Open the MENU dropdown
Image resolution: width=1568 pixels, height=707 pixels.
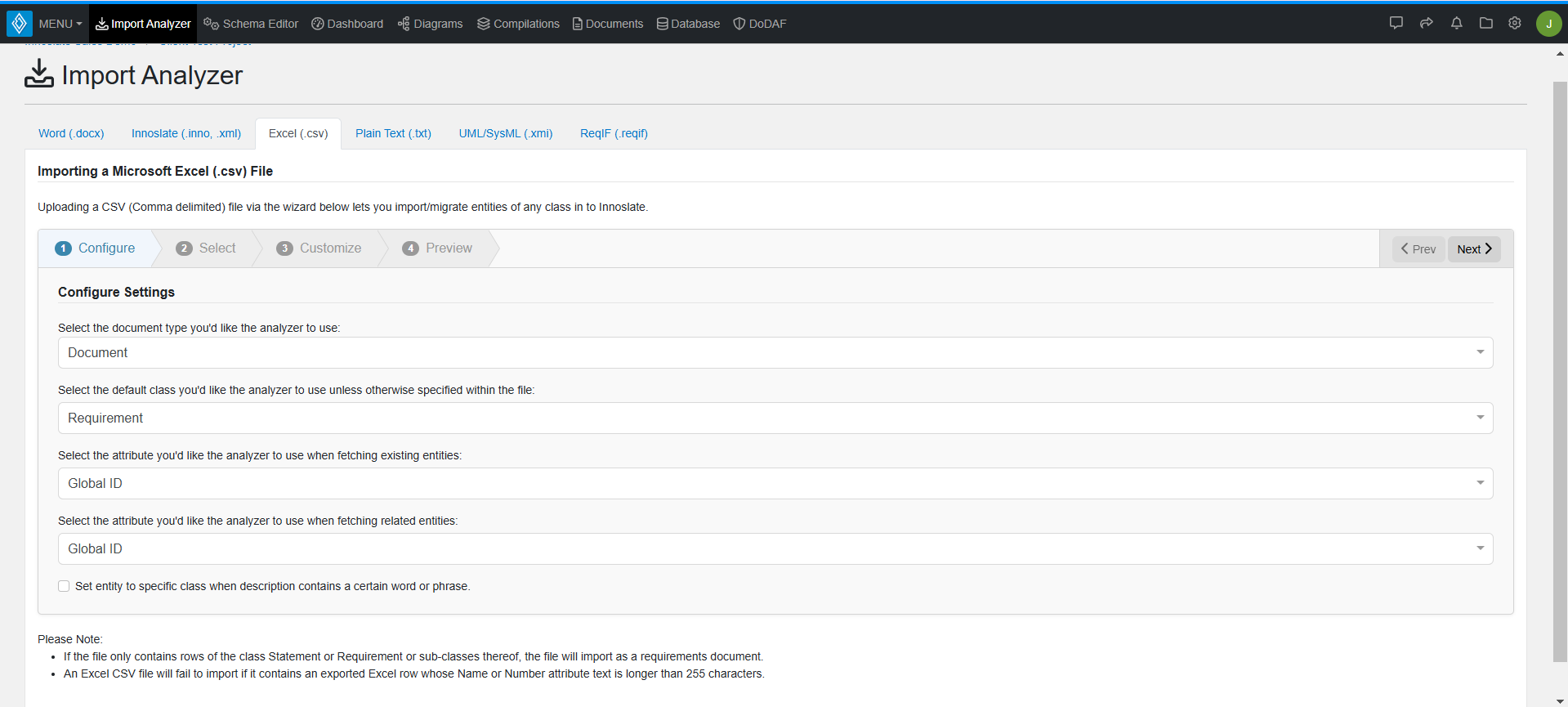tap(60, 24)
